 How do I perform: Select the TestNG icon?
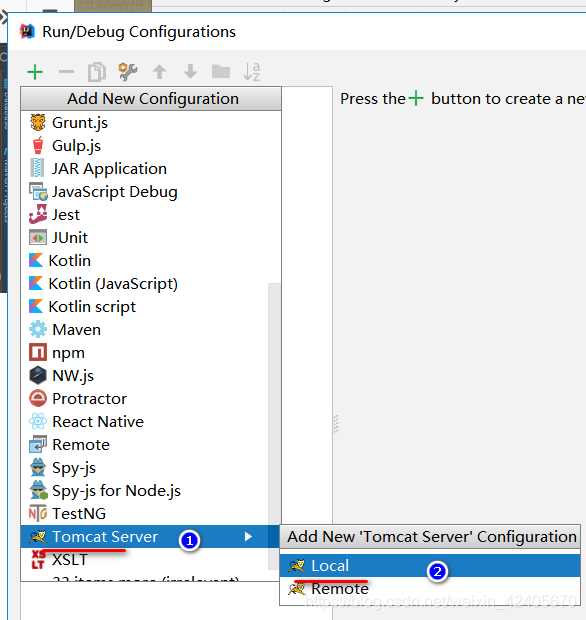click(38, 513)
